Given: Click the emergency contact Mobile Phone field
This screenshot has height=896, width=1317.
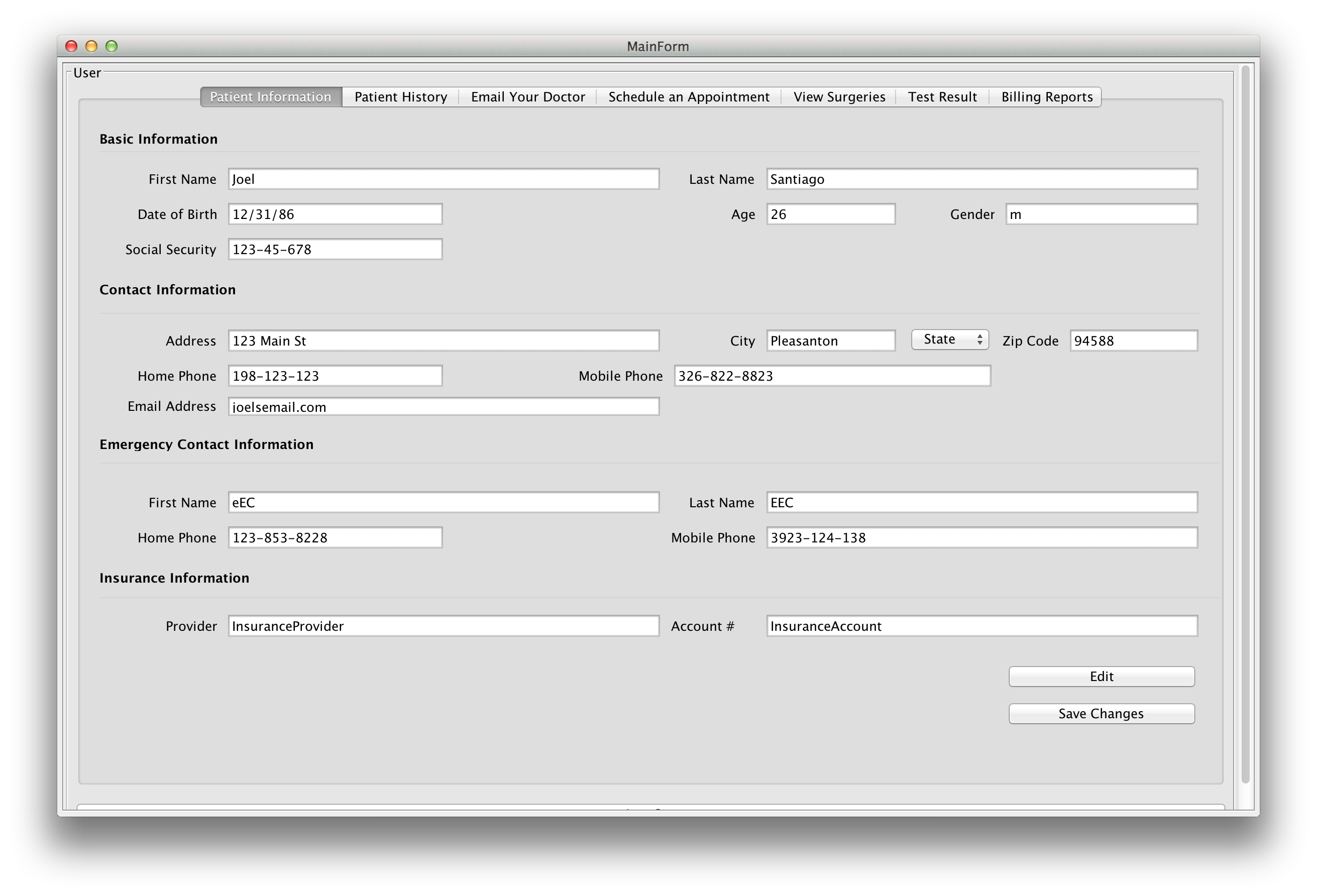Looking at the screenshot, I should click(x=981, y=537).
